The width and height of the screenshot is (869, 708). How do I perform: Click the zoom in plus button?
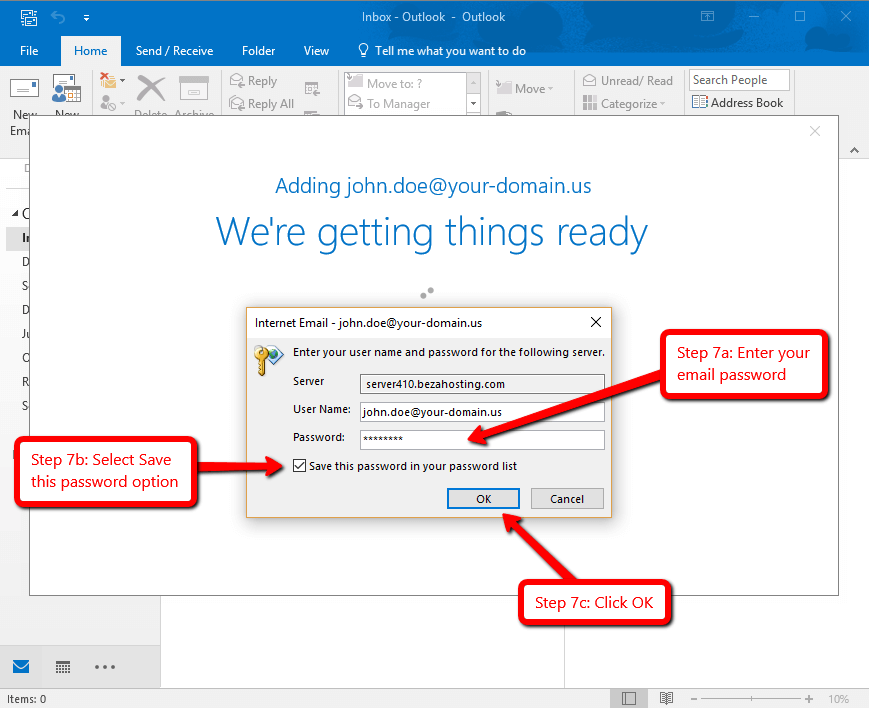pos(809,699)
